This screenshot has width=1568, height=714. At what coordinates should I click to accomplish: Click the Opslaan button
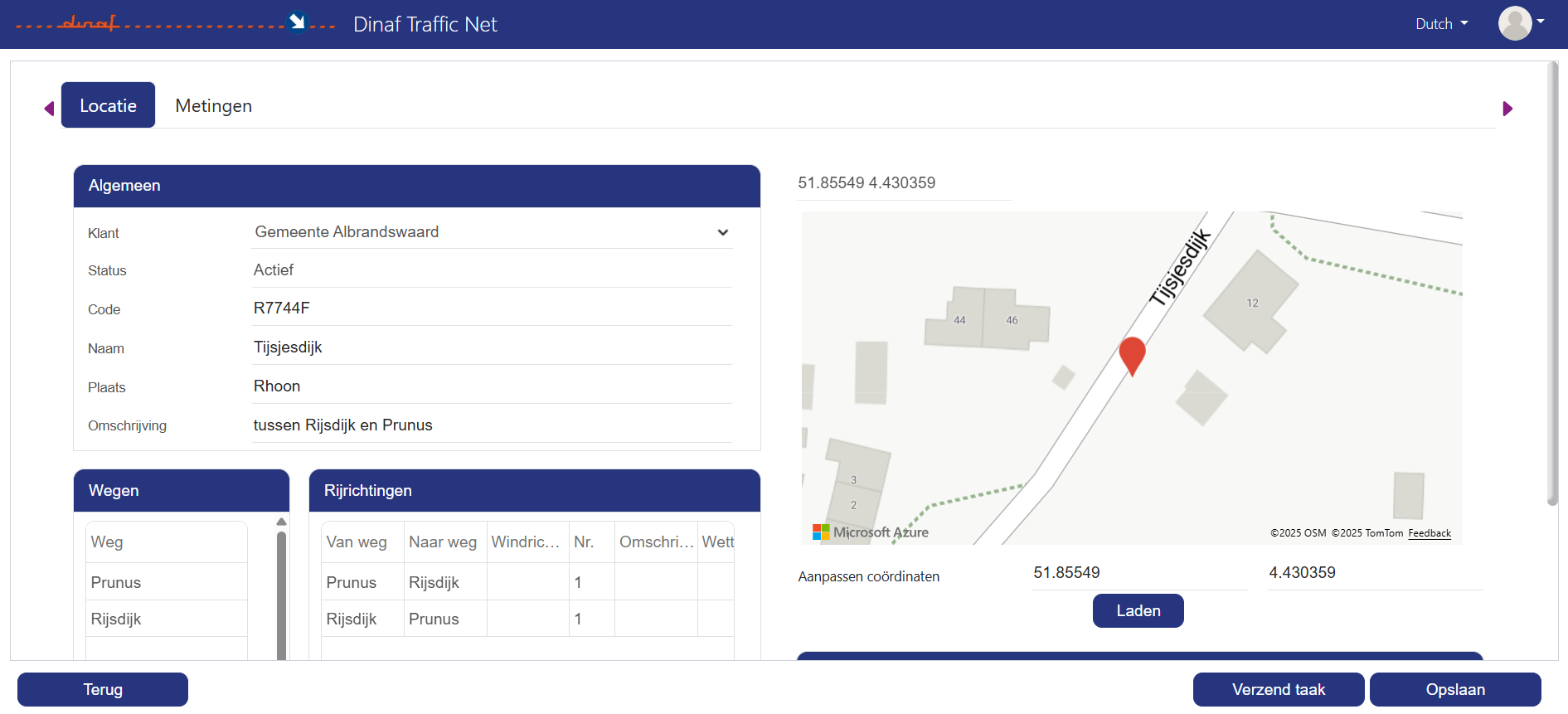[x=1455, y=689]
